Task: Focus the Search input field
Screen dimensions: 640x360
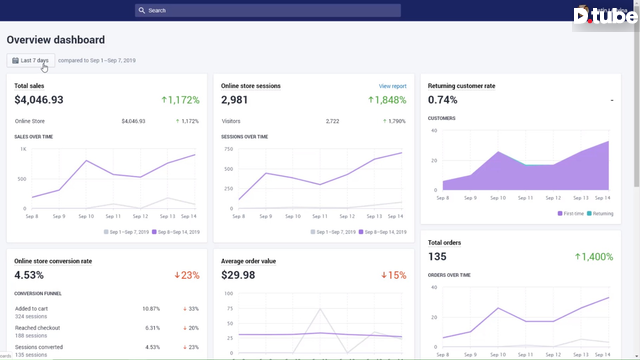Action: tap(268, 11)
